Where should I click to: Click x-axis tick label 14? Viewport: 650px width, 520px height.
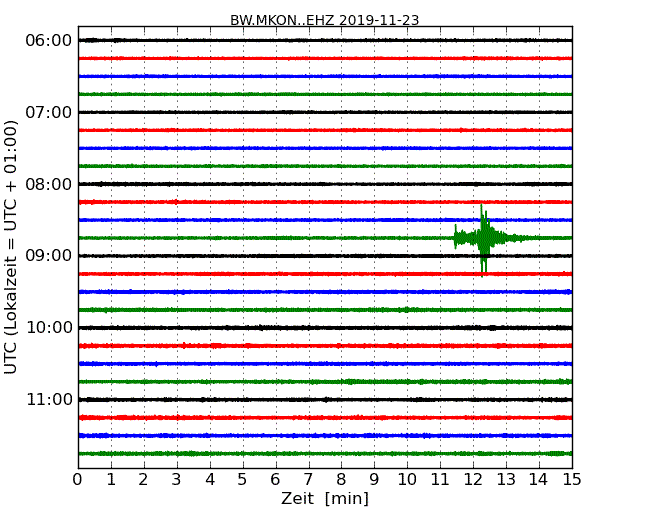(x=539, y=480)
